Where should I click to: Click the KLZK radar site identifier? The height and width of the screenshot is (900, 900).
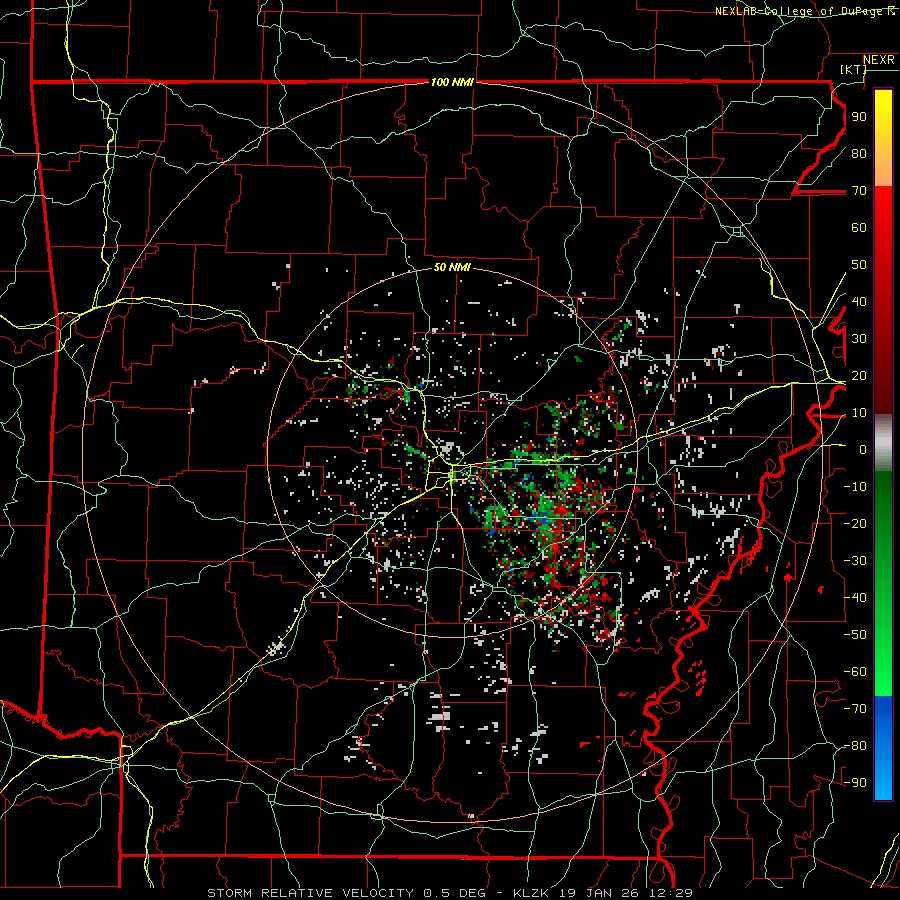pos(531,893)
